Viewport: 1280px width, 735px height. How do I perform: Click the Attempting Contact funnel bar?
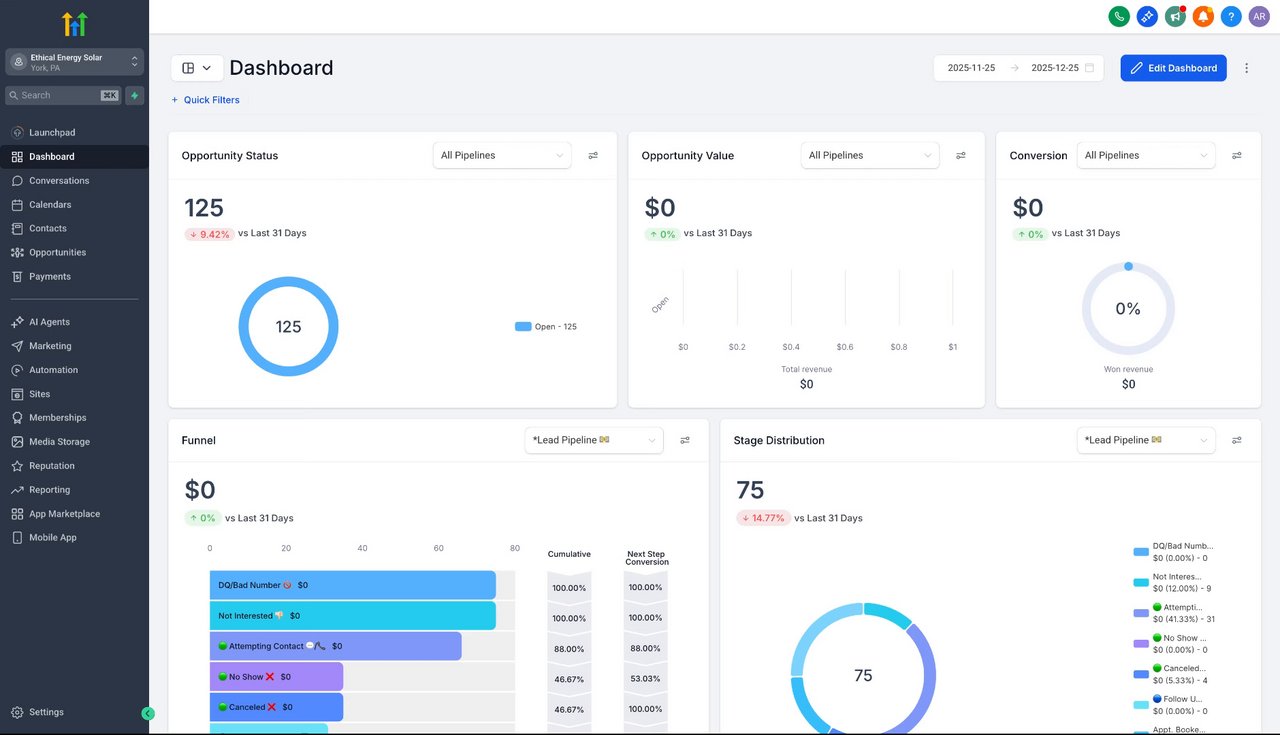click(x=335, y=646)
